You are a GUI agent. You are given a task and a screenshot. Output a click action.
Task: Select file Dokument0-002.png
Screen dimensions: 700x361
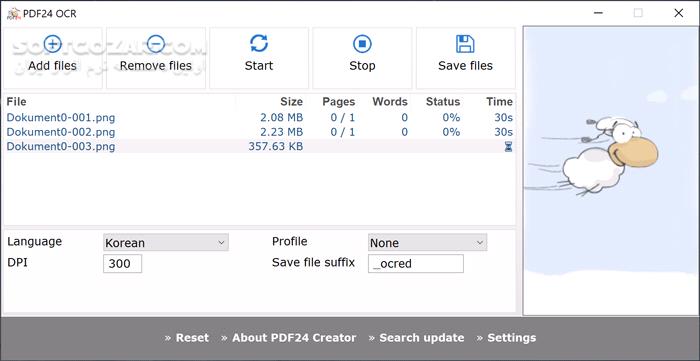tap(61, 132)
